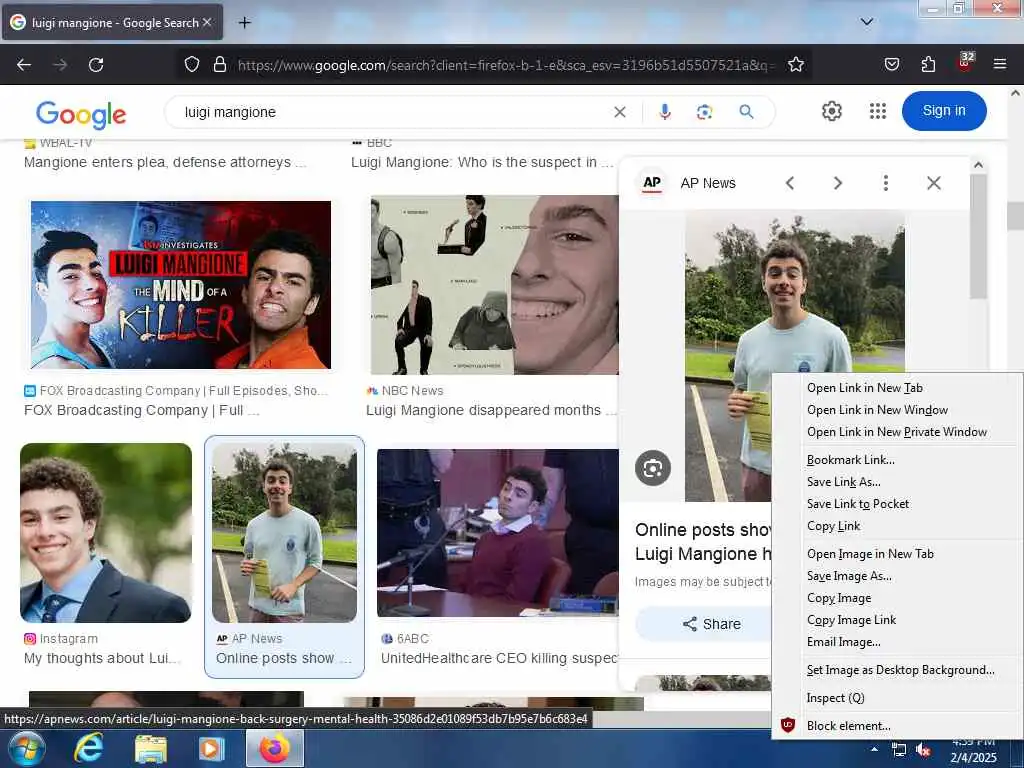Screen dimensions: 1024x768
Task: Open Windows Media Player from taskbar
Action: coord(211,748)
